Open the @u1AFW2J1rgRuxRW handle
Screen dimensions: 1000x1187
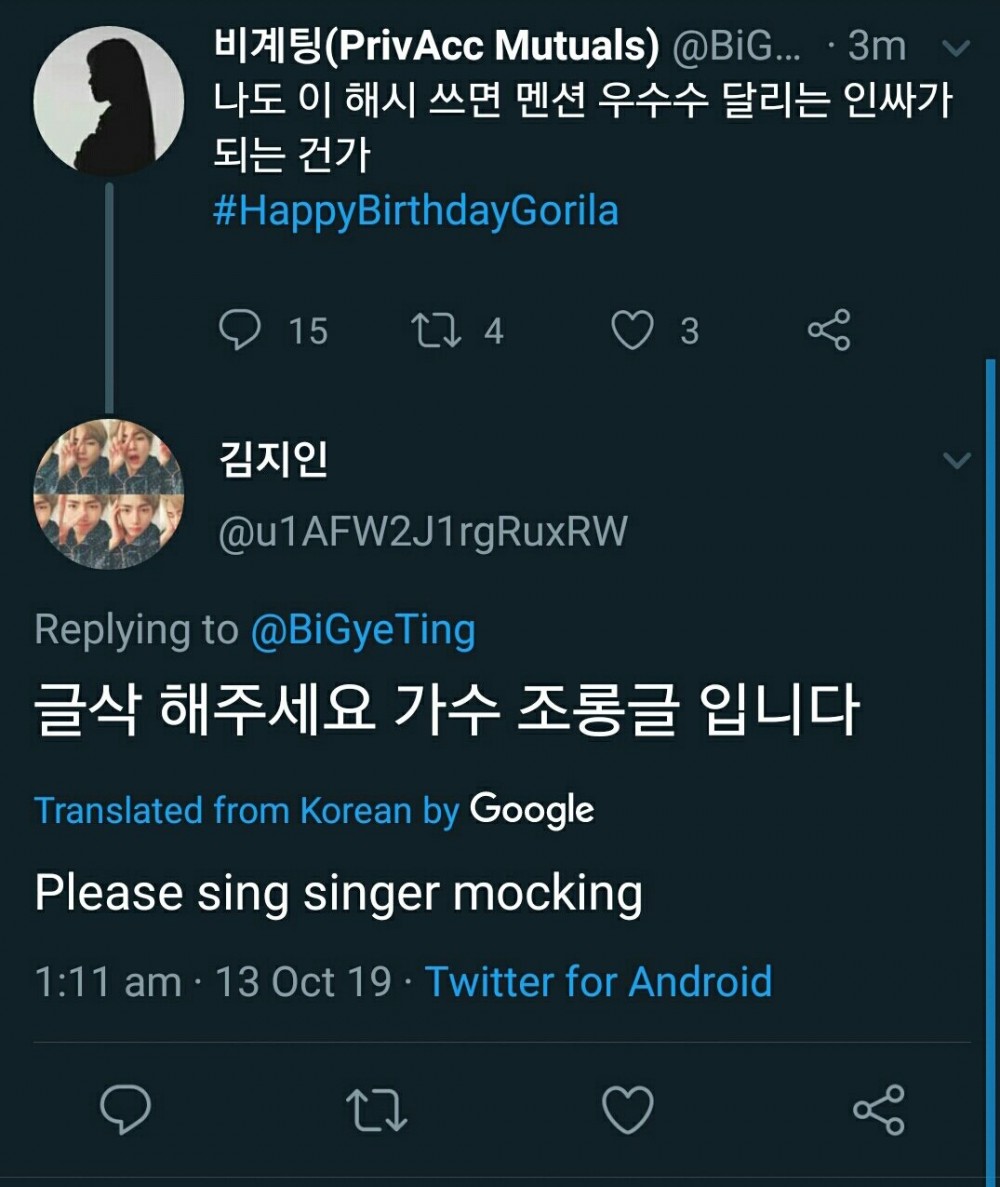(x=422, y=532)
